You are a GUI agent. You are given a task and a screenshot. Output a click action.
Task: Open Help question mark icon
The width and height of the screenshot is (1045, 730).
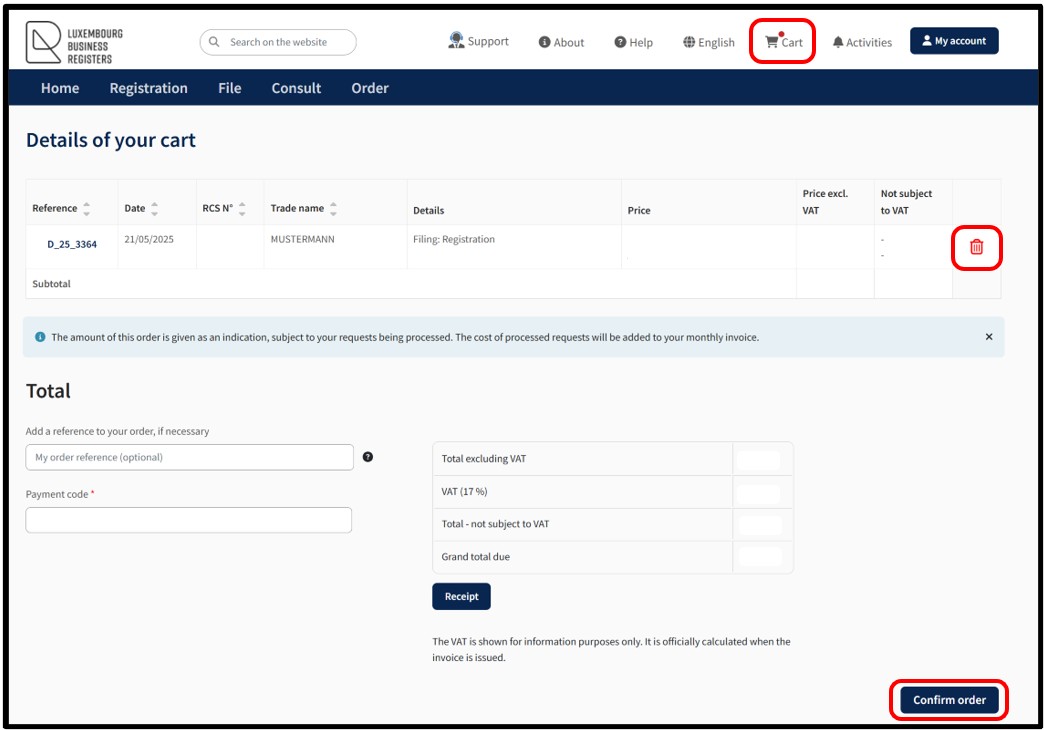point(620,42)
